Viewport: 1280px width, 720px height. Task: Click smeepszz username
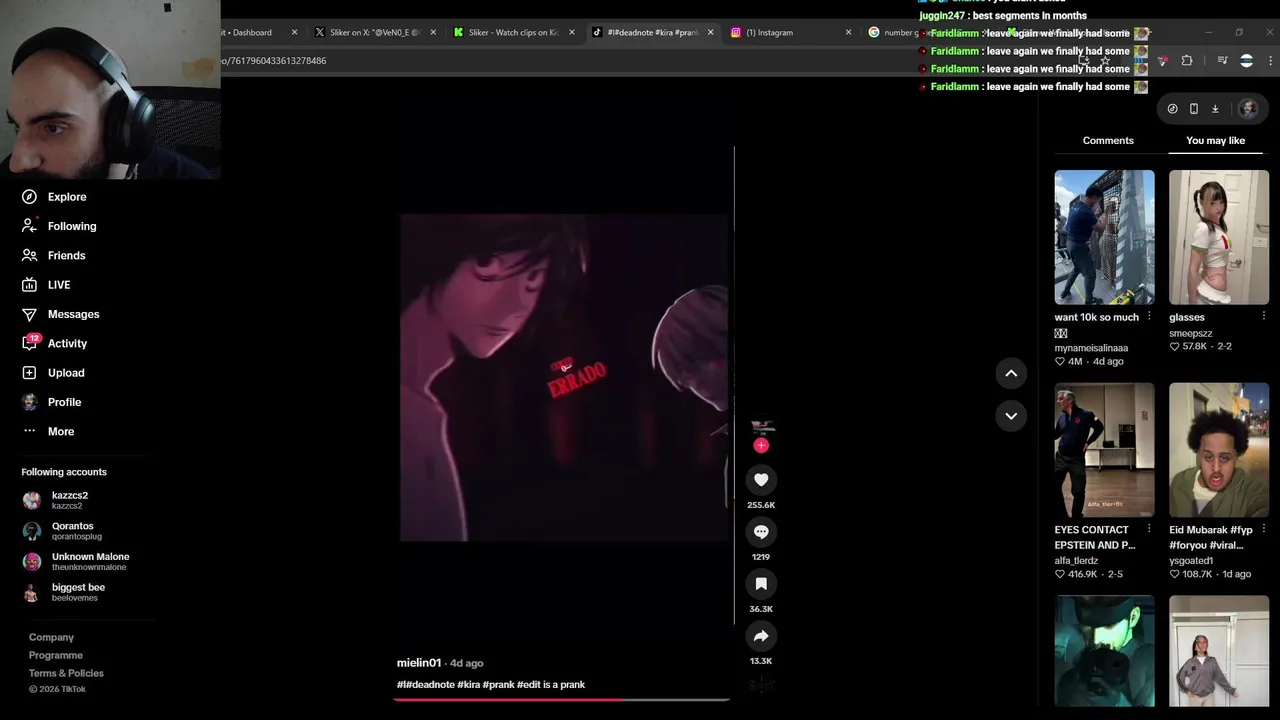click(x=1190, y=333)
